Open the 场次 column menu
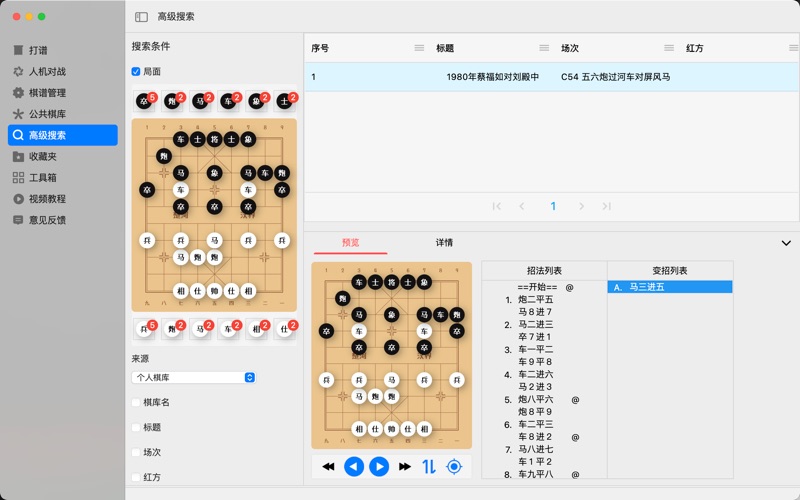This screenshot has height=500, width=800. (x=669, y=48)
